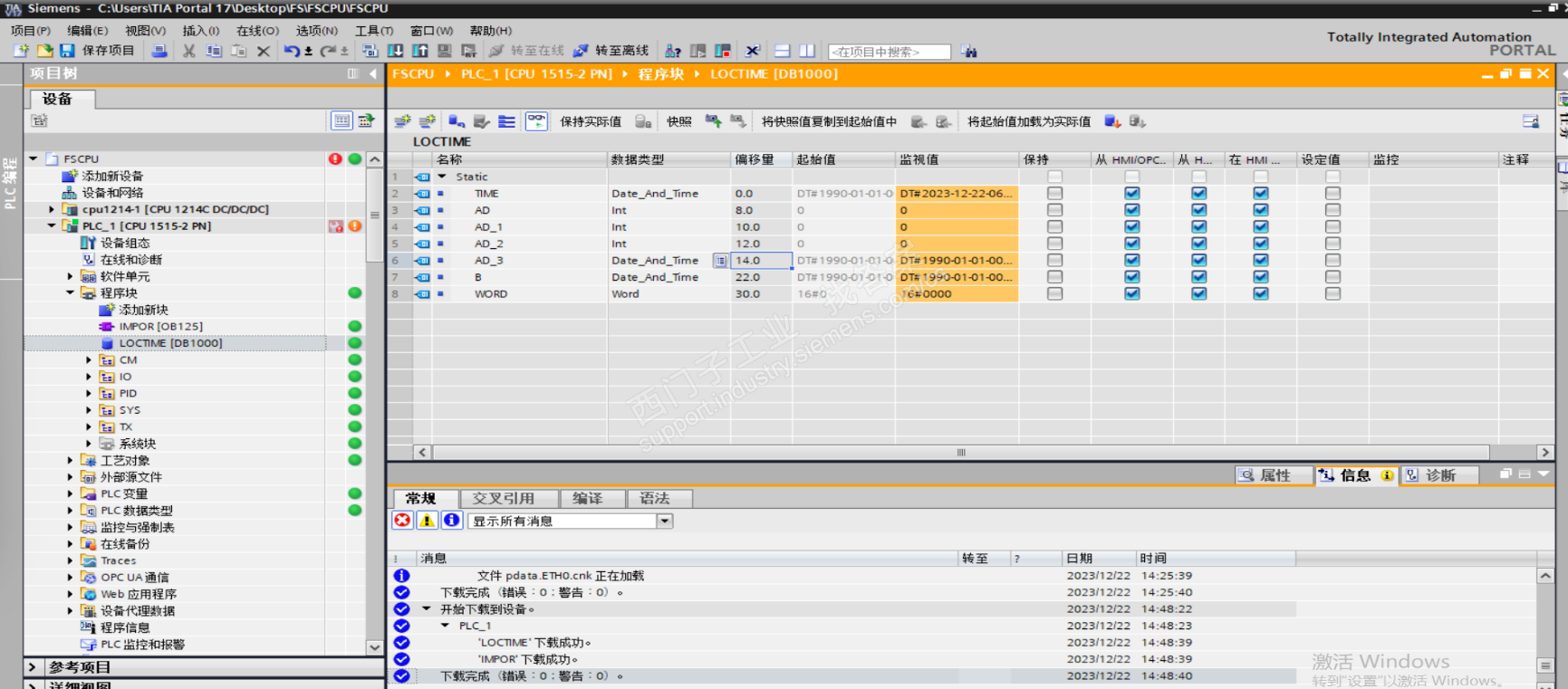
Task: Click the expanded mode icon in DB toolbar
Action: pos(506,121)
